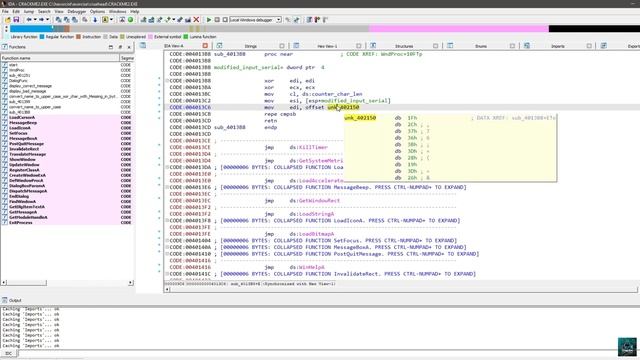The height and width of the screenshot is (360, 640).
Task: Click the Library function legend color swatch
Action: [x=7, y=37]
